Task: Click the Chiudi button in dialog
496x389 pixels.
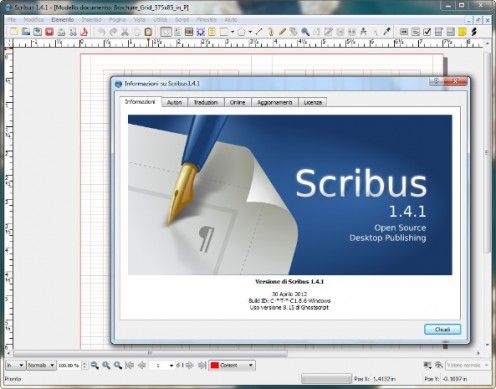Action: coord(443,329)
